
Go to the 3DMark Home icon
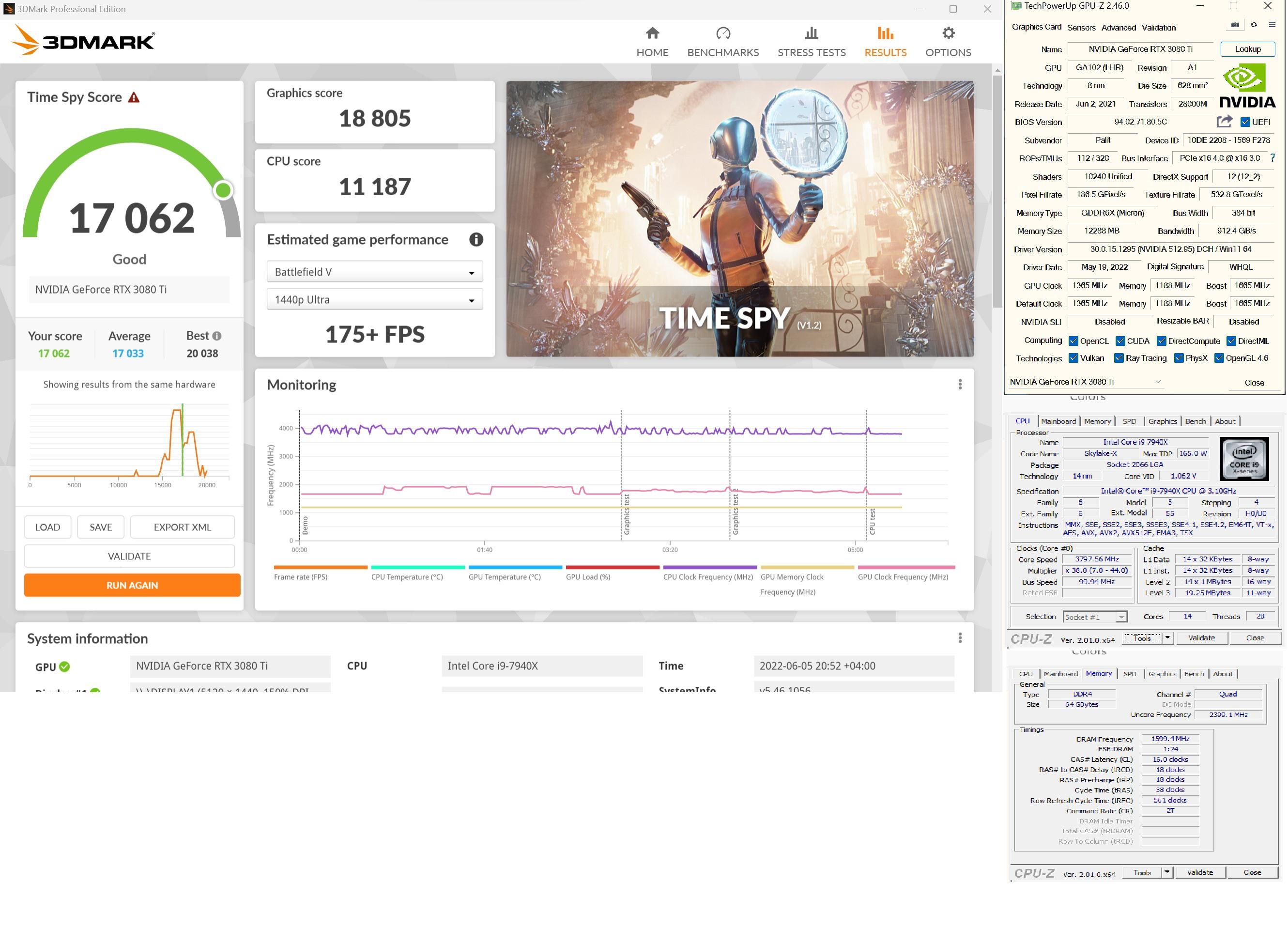[x=652, y=33]
